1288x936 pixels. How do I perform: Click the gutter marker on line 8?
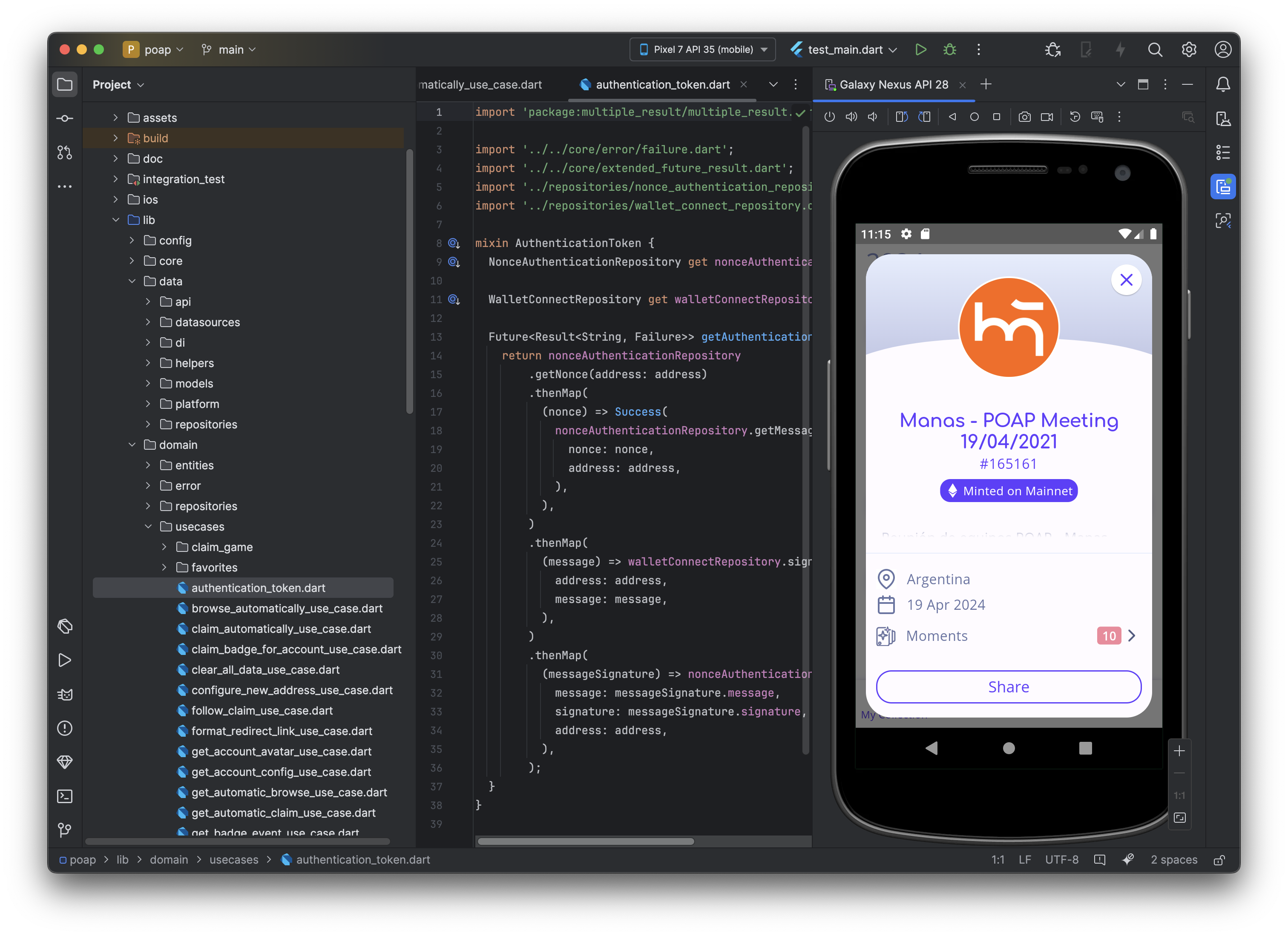click(x=454, y=243)
